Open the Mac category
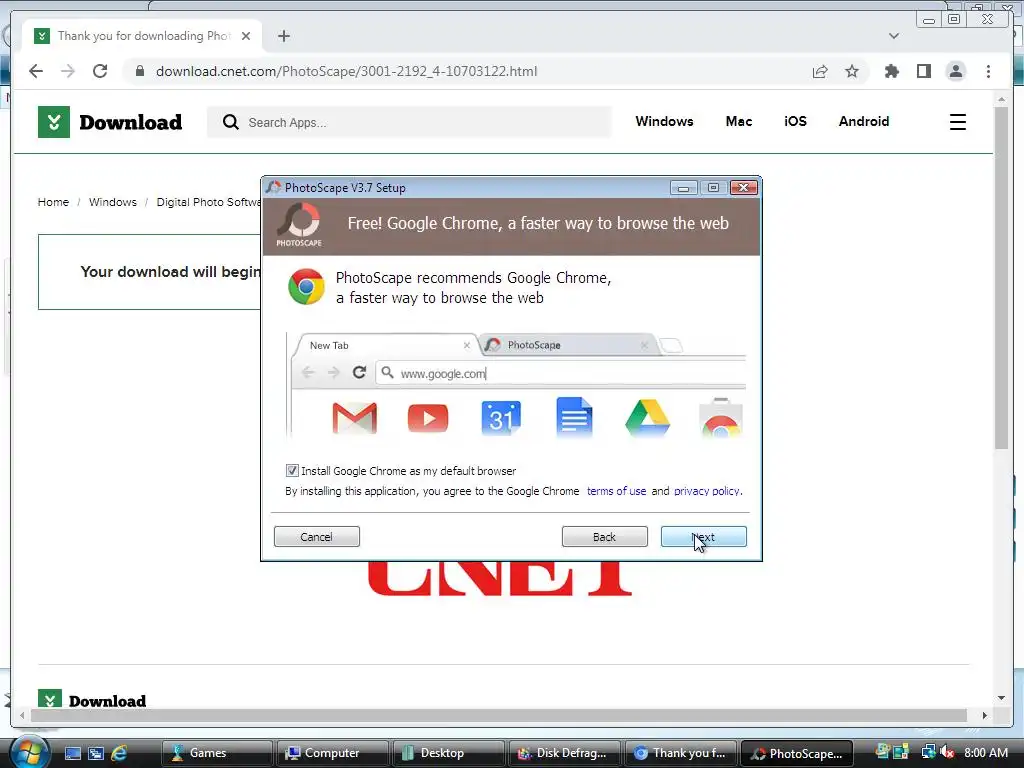 point(739,121)
